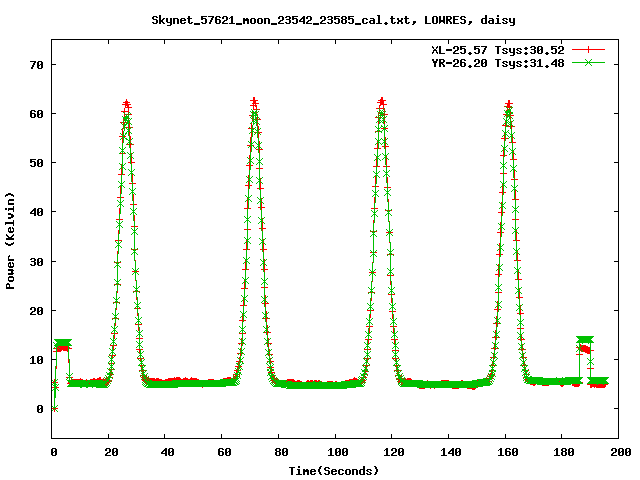This screenshot has height=480, width=640.
Task: Click the y-axis tick label 60
Action: coord(36,114)
